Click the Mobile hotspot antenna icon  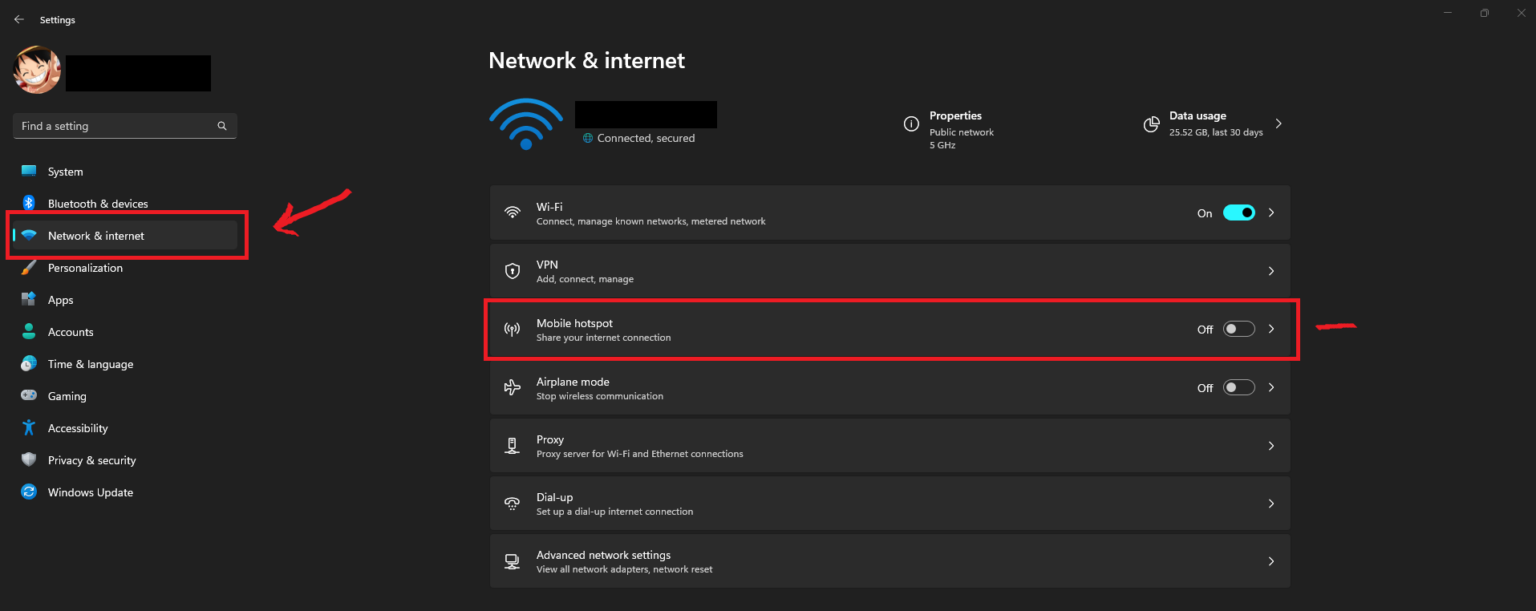click(x=513, y=328)
